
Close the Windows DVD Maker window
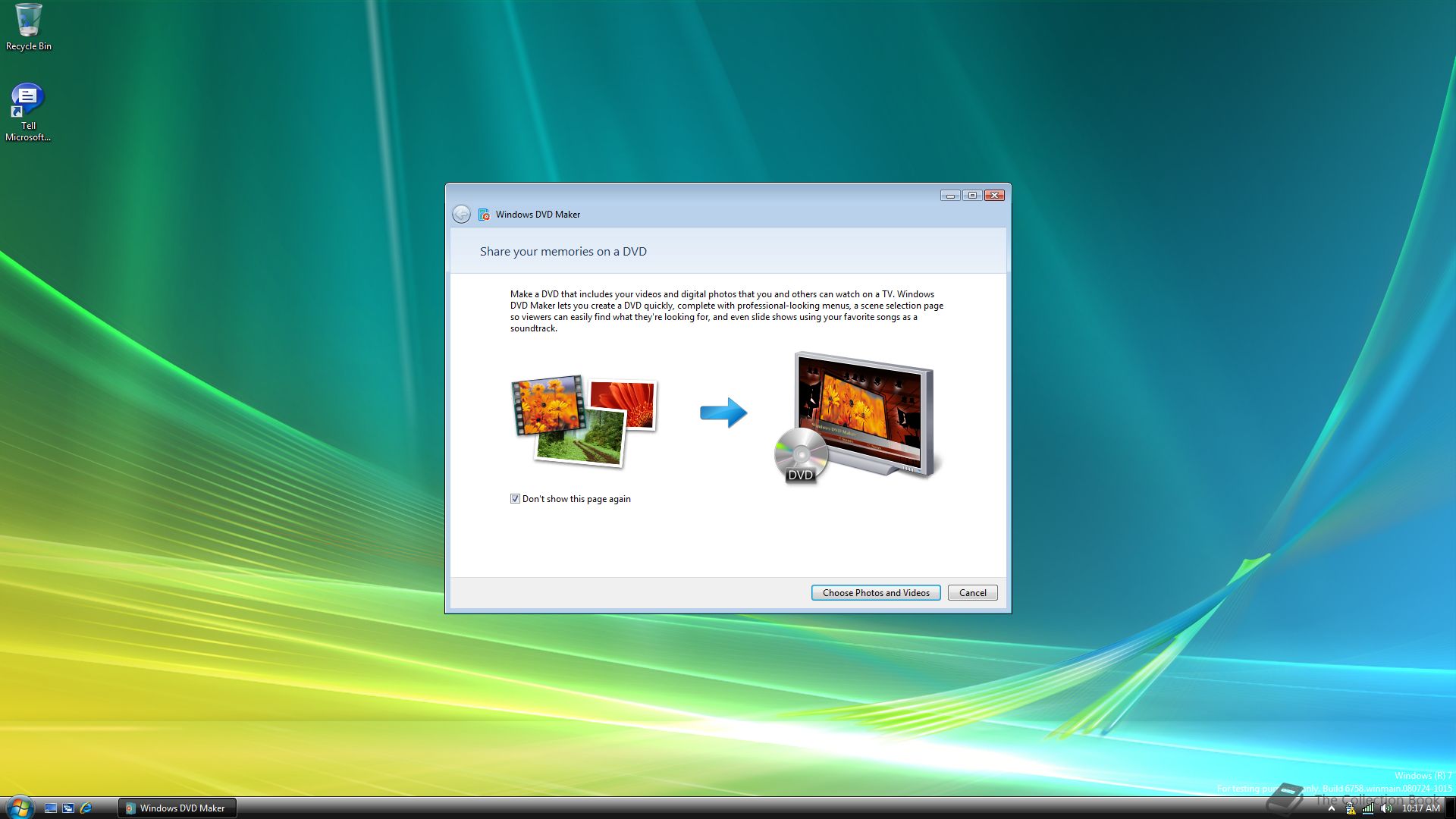994,196
